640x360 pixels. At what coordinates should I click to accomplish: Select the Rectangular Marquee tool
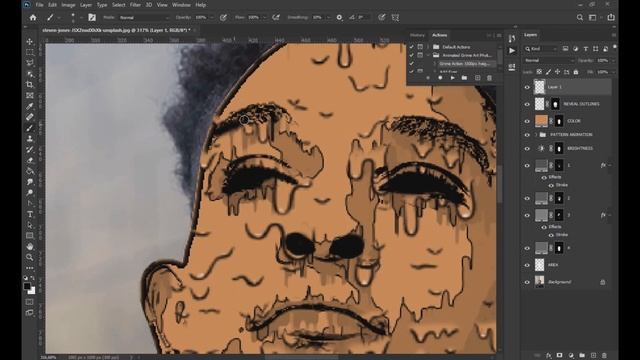(x=30, y=52)
